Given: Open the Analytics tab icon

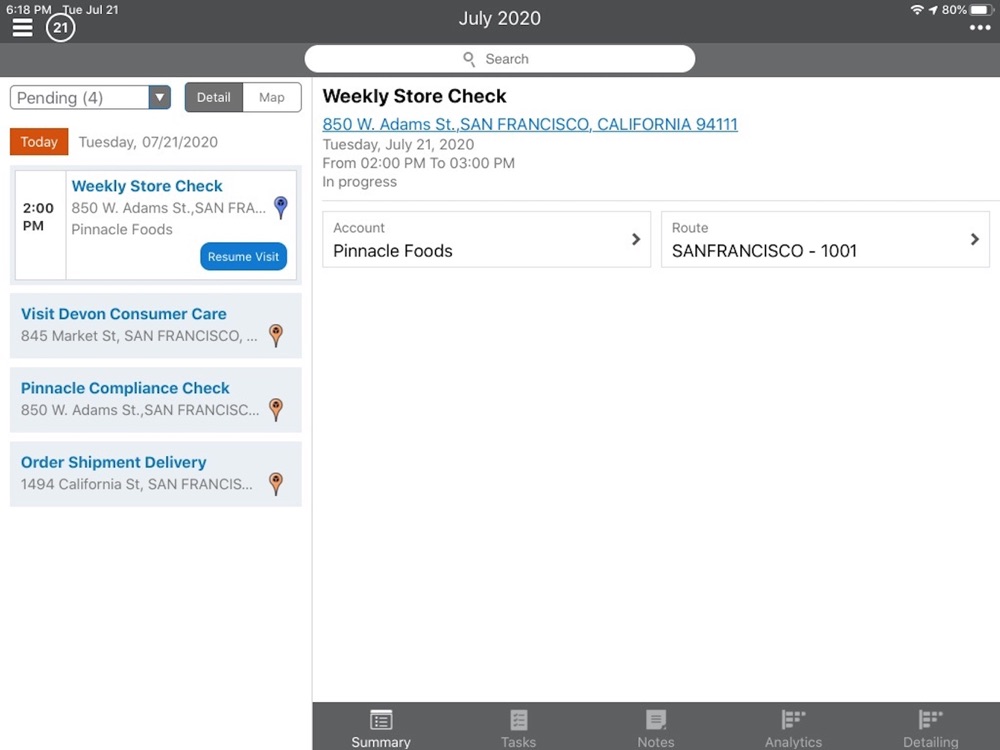Looking at the screenshot, I should pyautogui.click(x=793, y=720).
